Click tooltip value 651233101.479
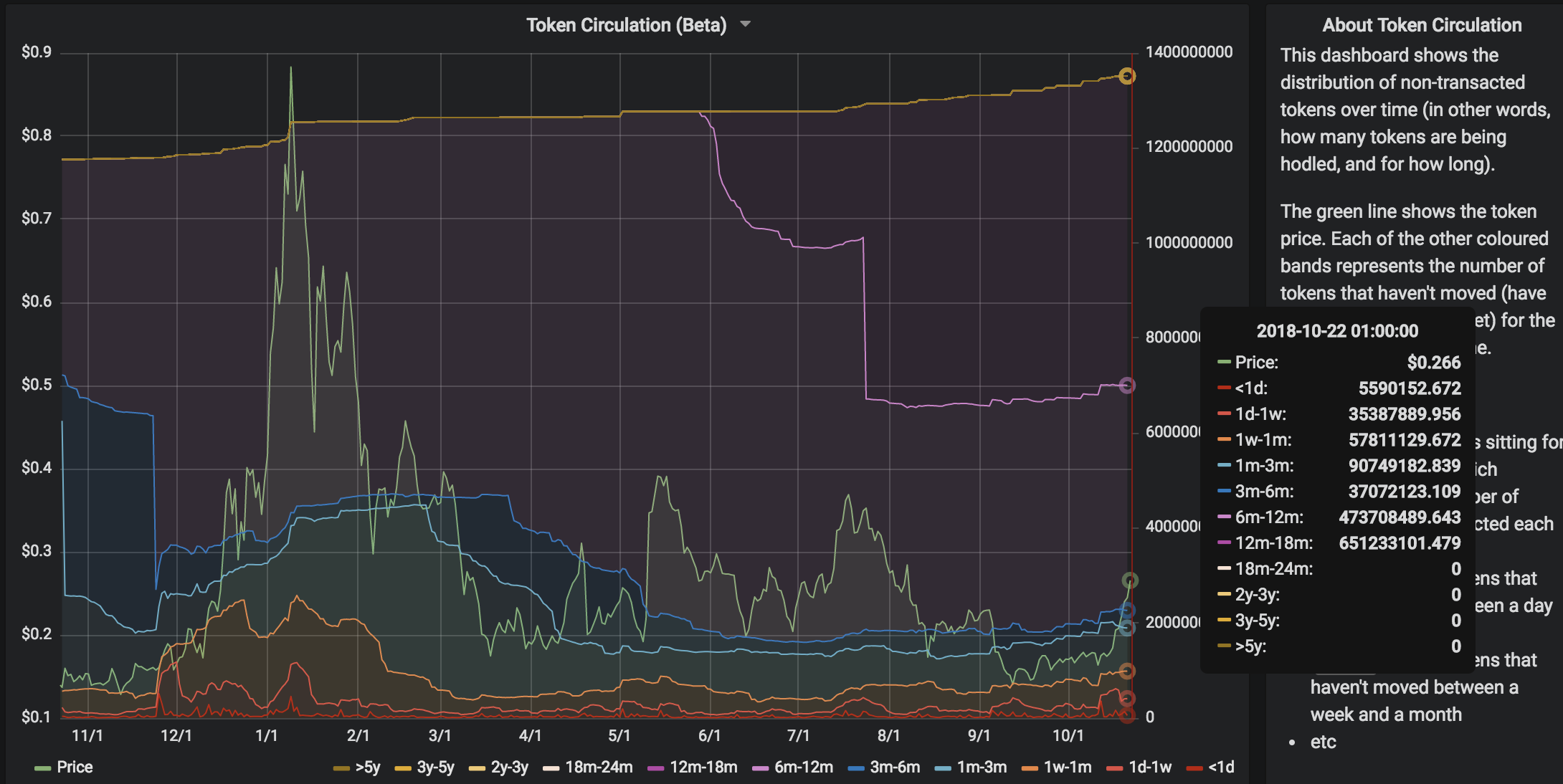The width and height of the screenshot is (1563, 784). [1400, 543]
